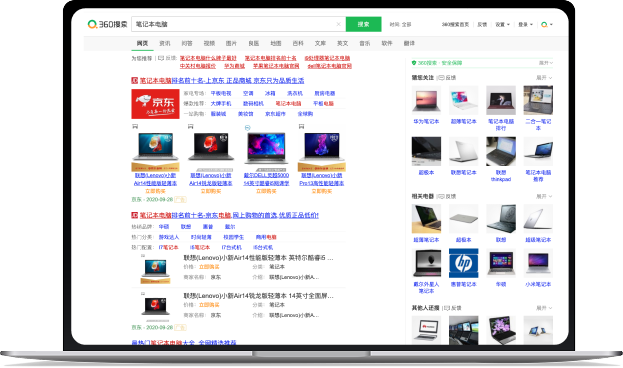This screenshot has width=623, height=368.
Task: Open the Lenovo Pro13 laptop product image
Action: pyautogui.click(x=322, y=147)
